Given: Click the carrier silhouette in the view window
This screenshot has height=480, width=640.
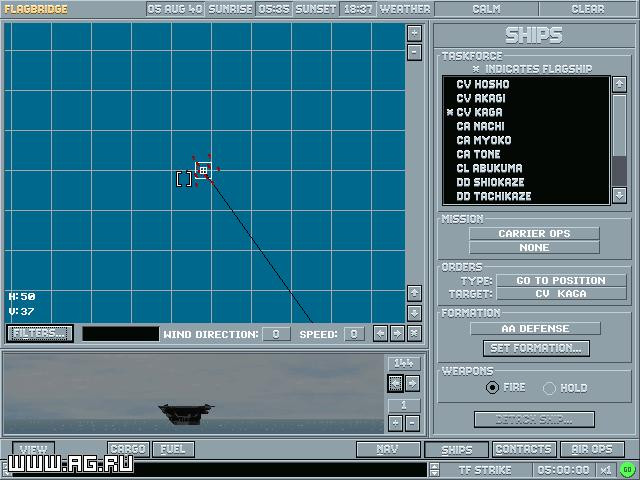Looking at the screenshot, I should pos(186,413).
